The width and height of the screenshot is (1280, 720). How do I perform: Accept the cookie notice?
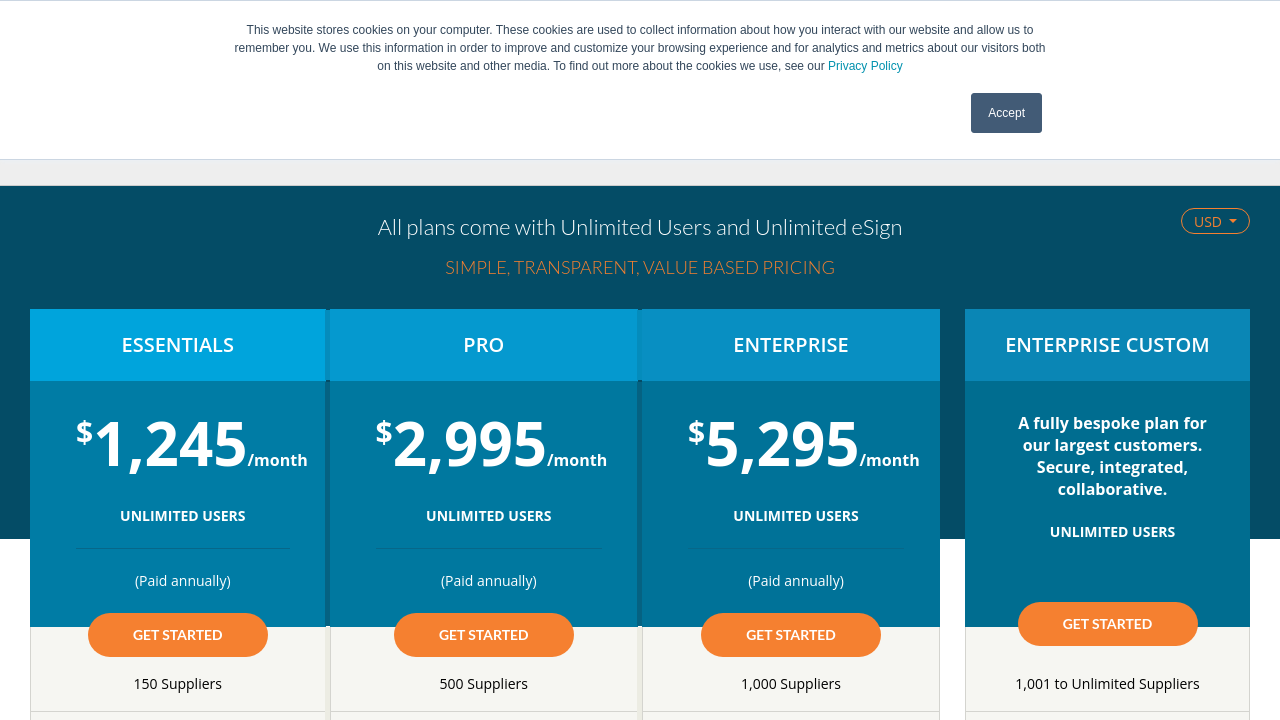[1006, 113]
